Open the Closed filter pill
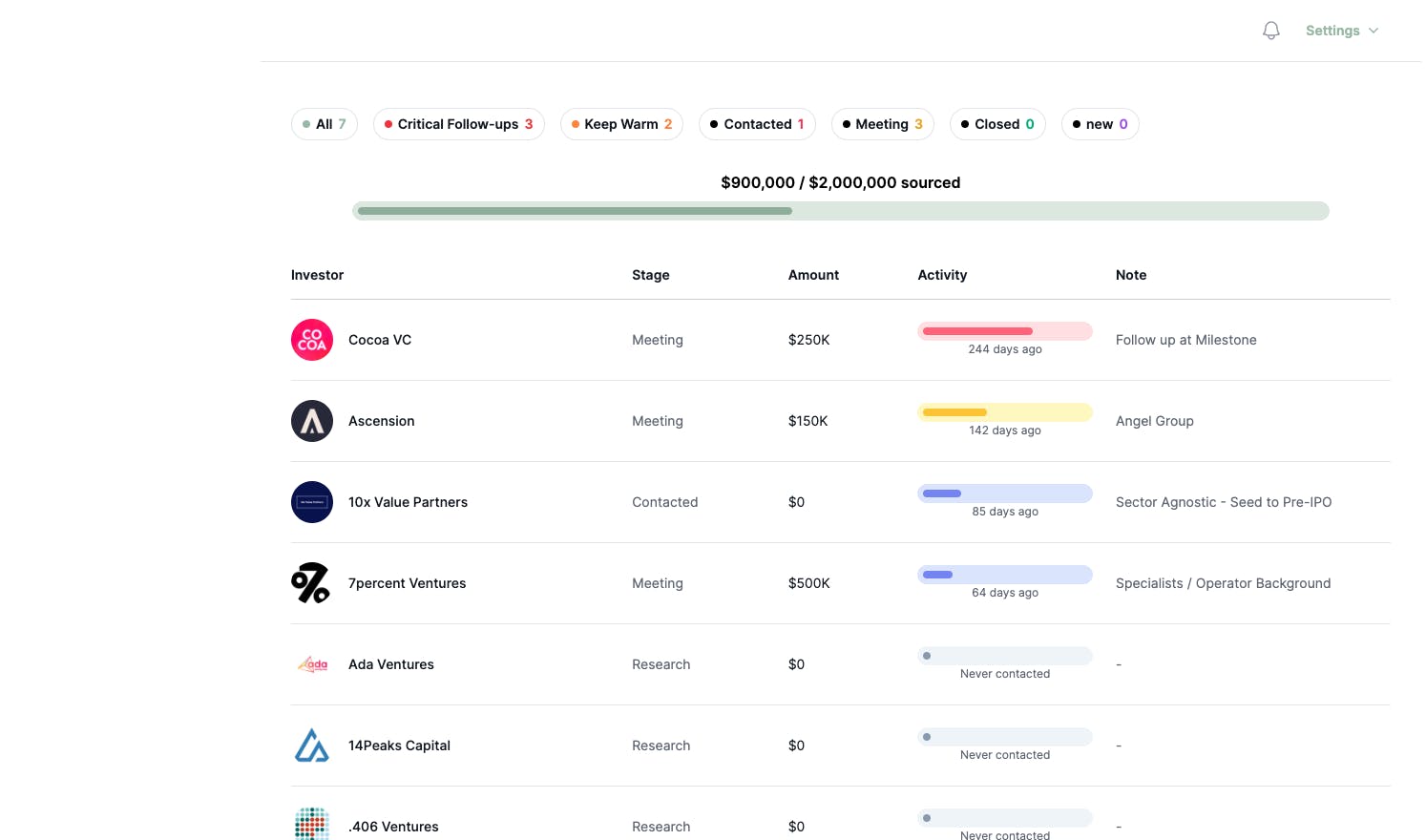 click(997, 124)
